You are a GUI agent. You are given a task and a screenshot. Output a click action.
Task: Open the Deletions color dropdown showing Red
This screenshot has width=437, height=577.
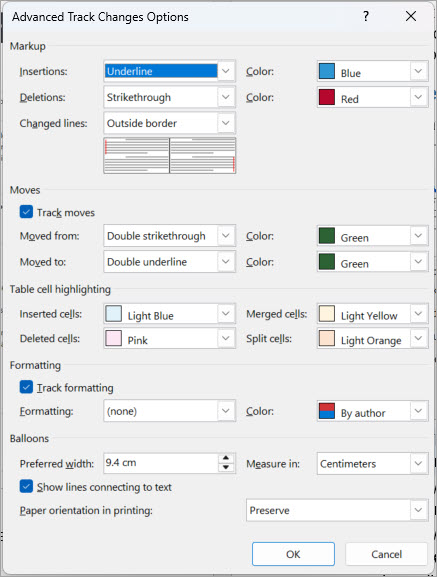click(x=373, y=97)
